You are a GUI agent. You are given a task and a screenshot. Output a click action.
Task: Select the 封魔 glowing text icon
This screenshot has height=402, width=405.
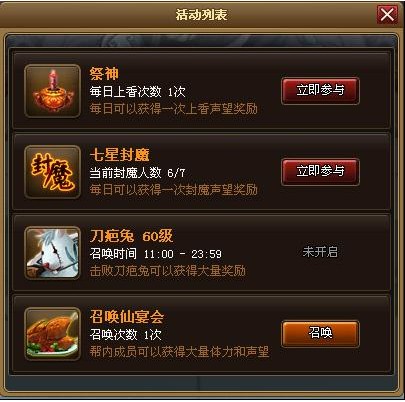coord(53,172)
